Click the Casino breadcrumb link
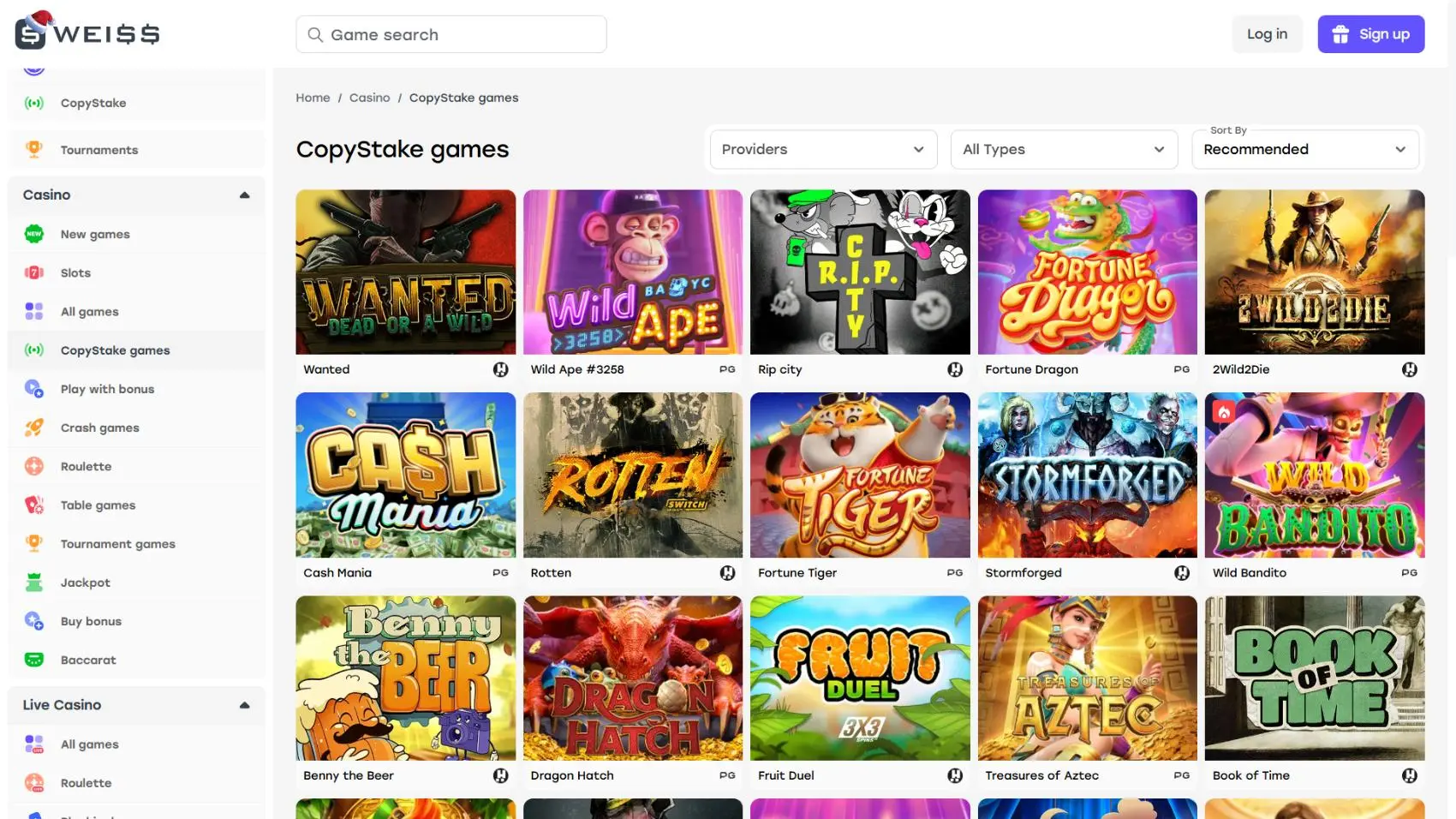Screen dimensions: 1456x819 coord(369,98)
